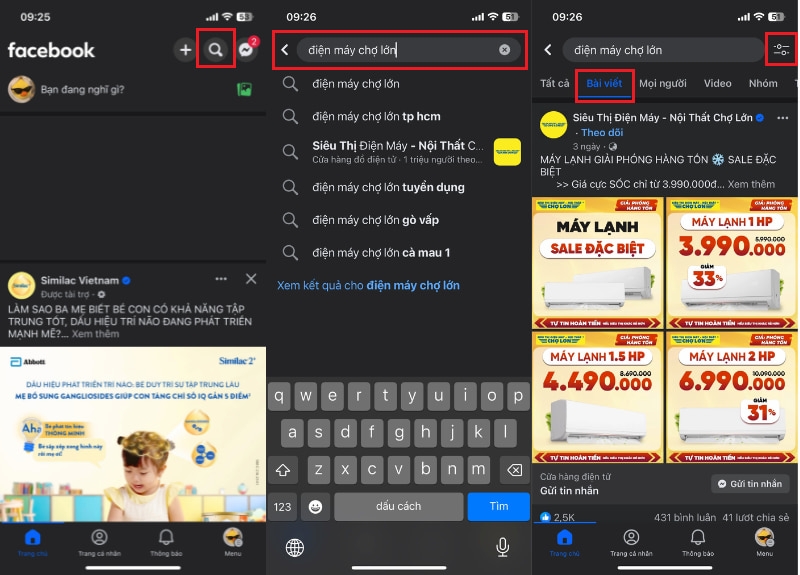The height and width of the screenshot is (575, 800).
Task: Switch to the 'Mọi người' results tab
Action: [662, 83]
